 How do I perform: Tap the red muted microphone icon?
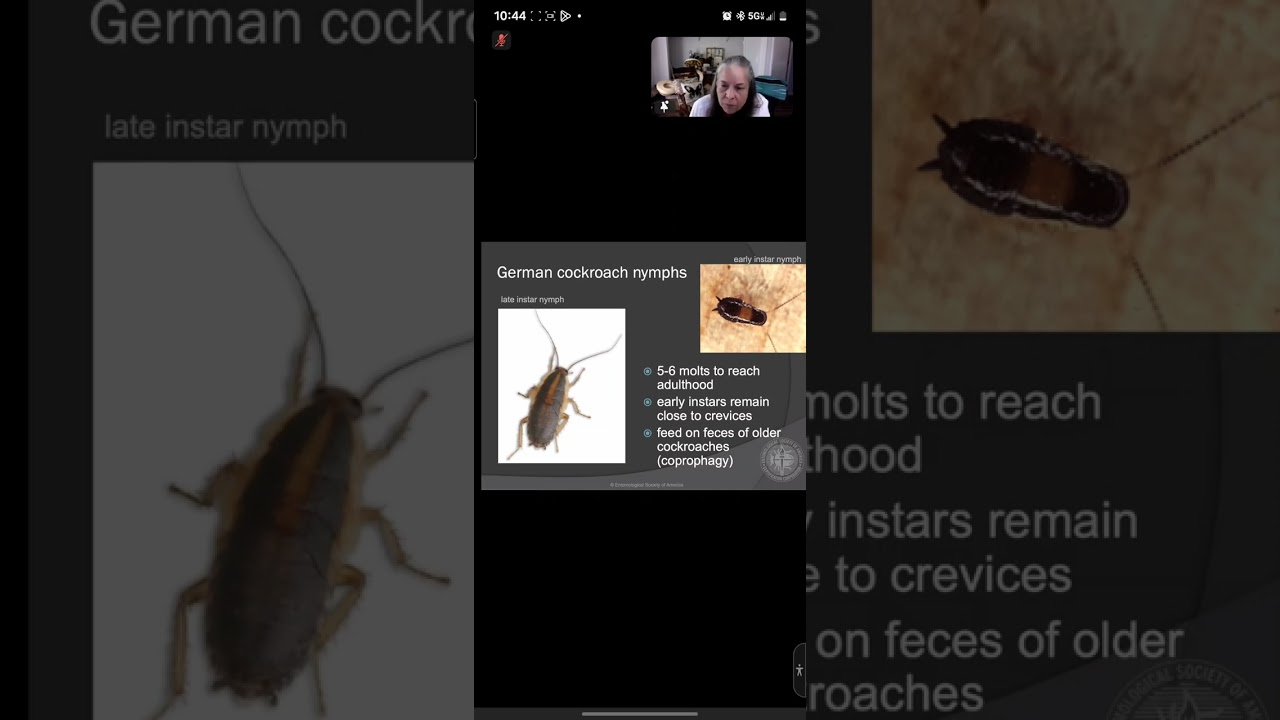[x=501, y=40]
